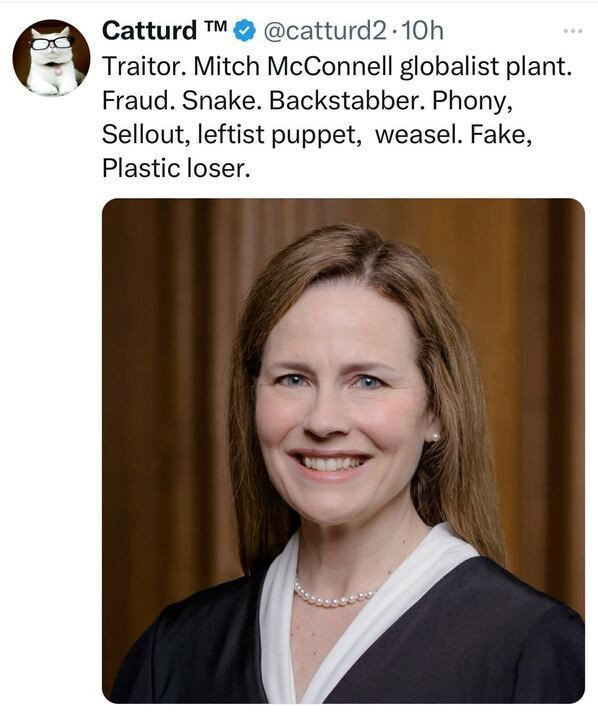The image size is (598, 720).
Task: Click the TM symbol beside Catturd
Action: coord(215,26)
